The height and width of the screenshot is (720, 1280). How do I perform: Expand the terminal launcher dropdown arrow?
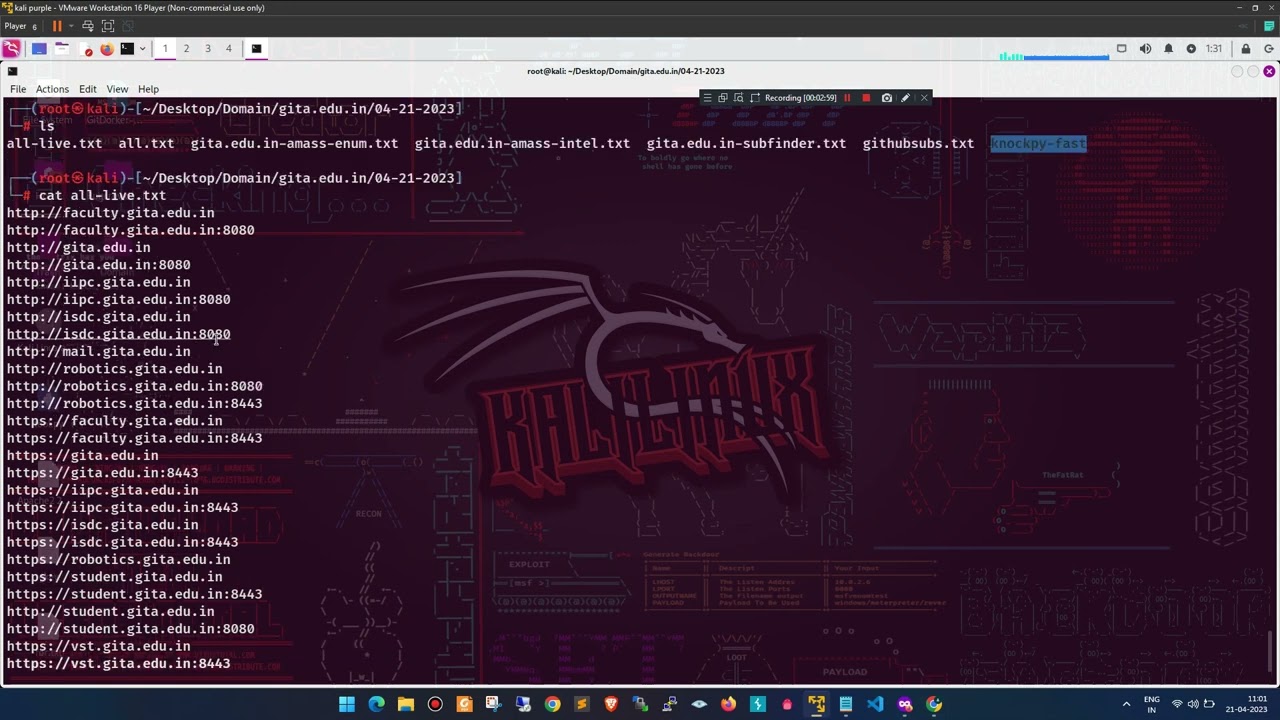pyautogui.click(x=142, y=48)
